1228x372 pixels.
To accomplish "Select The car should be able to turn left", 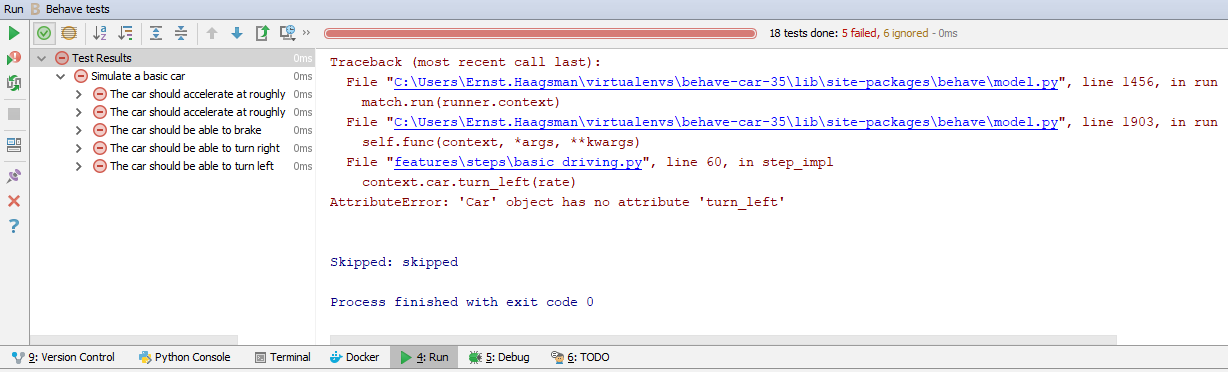I will [x=173, y=166].
